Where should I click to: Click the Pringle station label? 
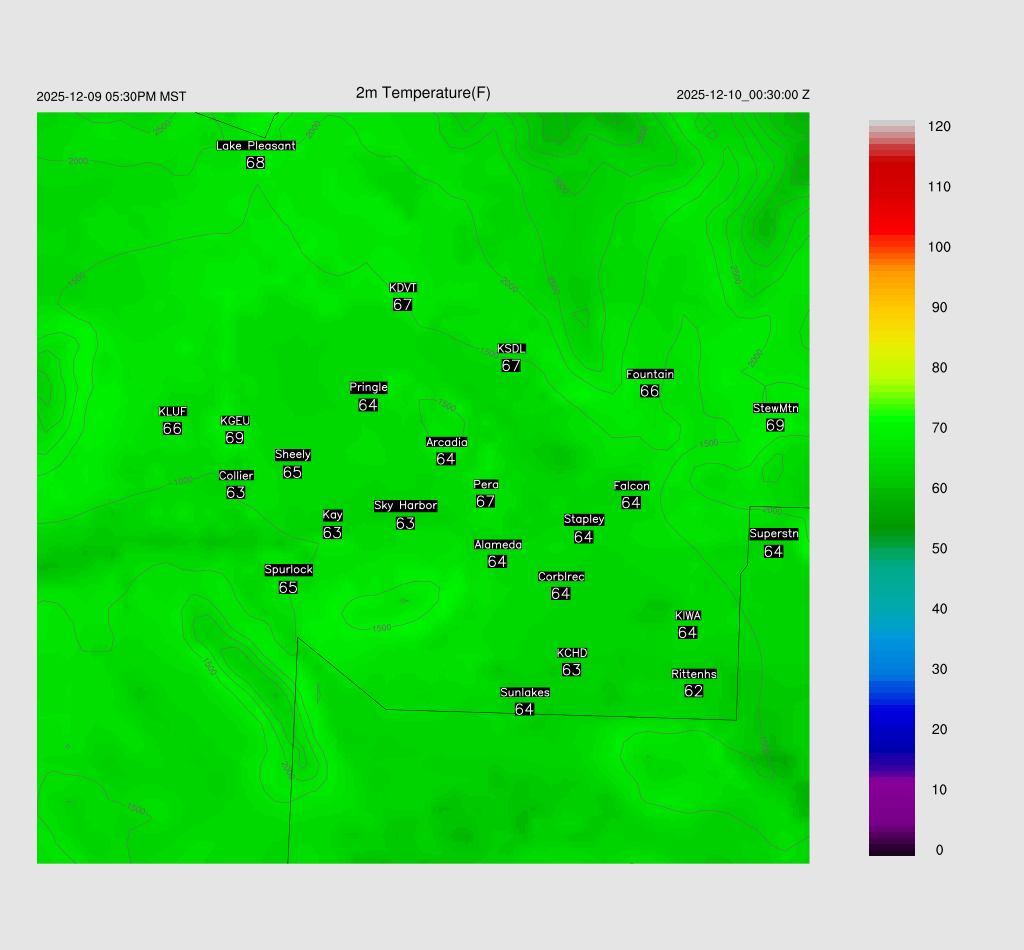click(x=368, y=388)
